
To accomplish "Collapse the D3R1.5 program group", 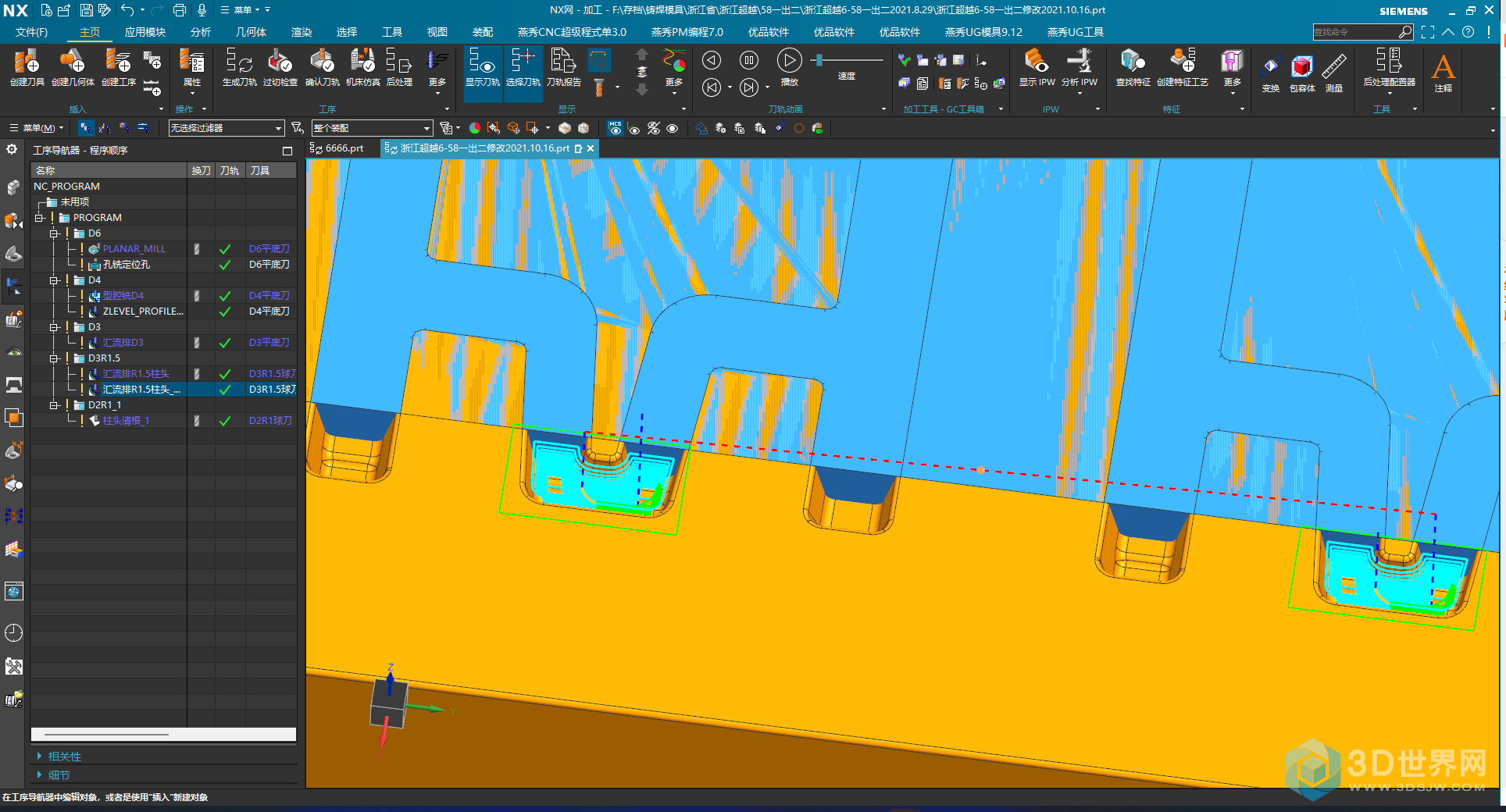I will (x=54, y=358).
